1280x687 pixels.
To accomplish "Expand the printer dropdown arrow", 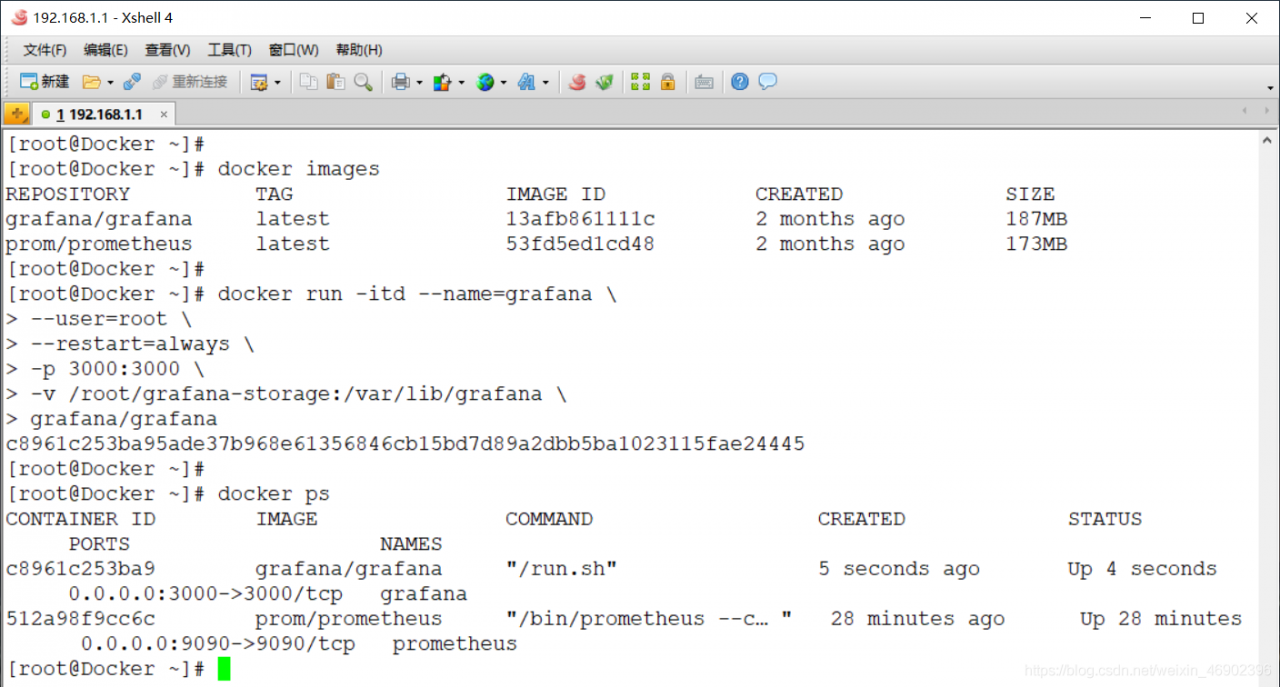I will click(x=419, y=82).
